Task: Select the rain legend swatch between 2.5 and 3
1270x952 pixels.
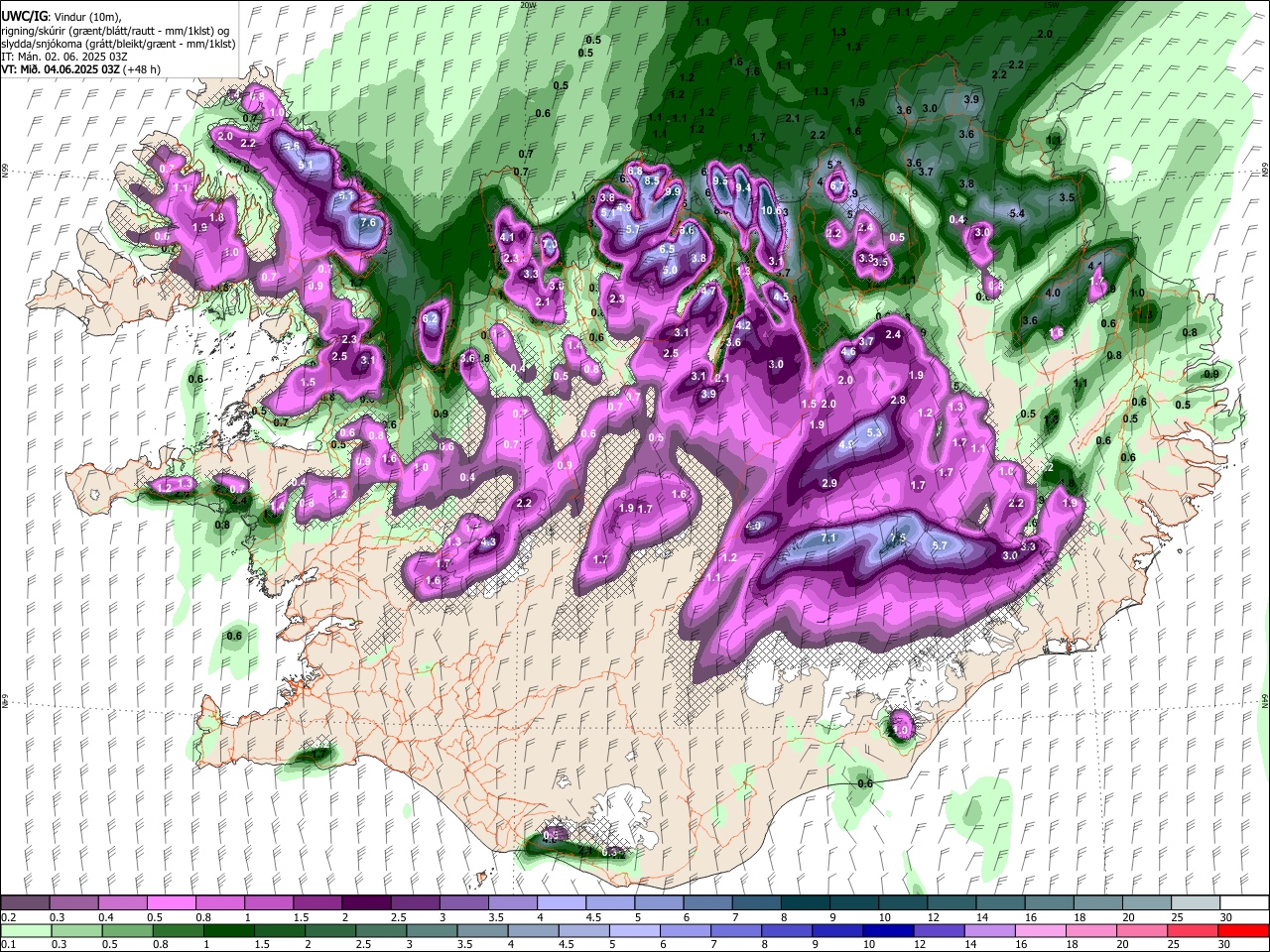Action: point(381,930)
